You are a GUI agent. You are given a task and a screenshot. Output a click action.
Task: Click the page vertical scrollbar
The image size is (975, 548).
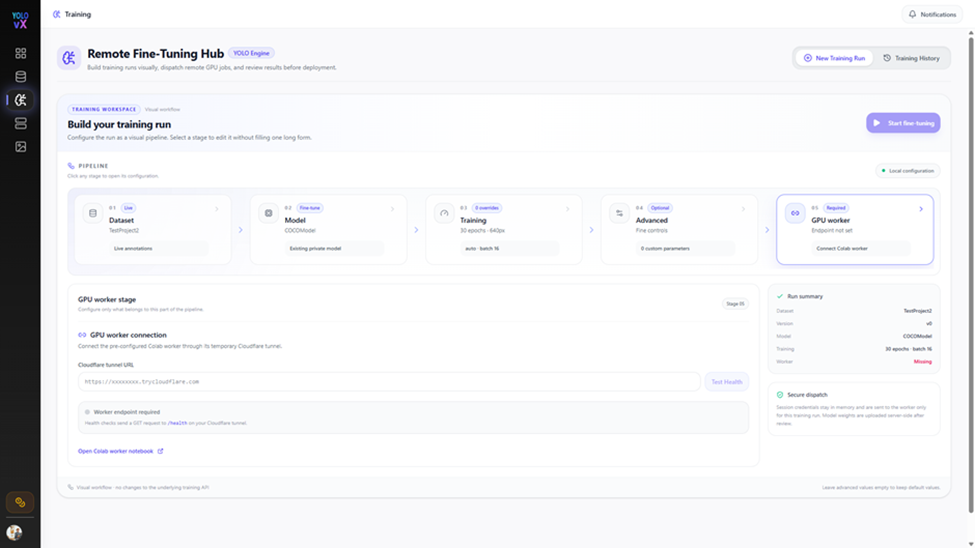[971, 274]
